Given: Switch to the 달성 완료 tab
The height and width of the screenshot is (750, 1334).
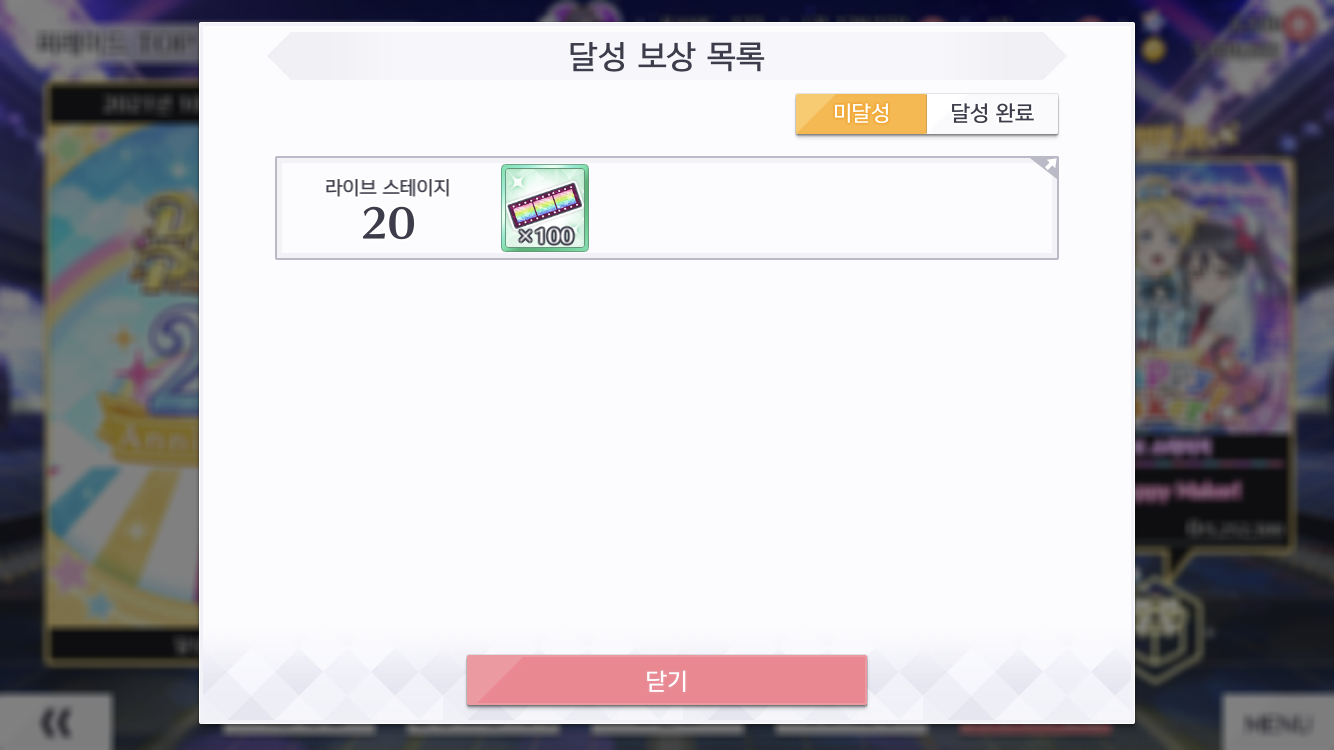Looking at the screenshot, I should [992, 114].
